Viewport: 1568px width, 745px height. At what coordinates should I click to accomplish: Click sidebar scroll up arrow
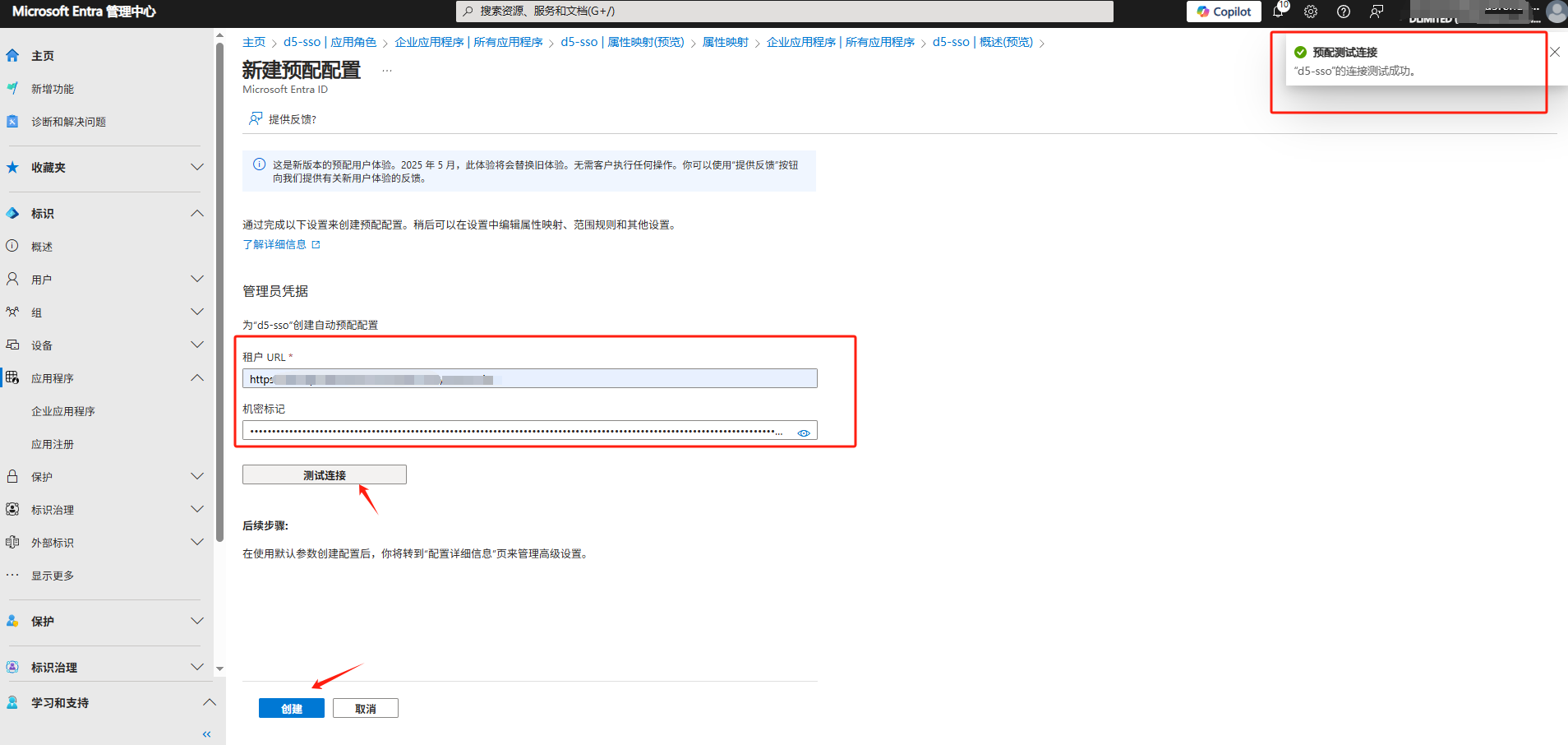pos(219,35)
